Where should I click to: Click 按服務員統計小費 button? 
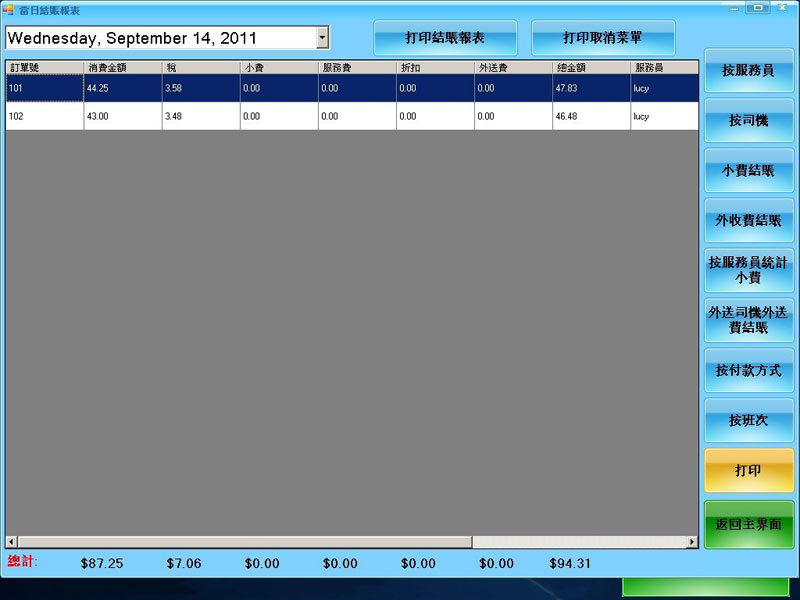pyautogui.click(x=749, y=271)
